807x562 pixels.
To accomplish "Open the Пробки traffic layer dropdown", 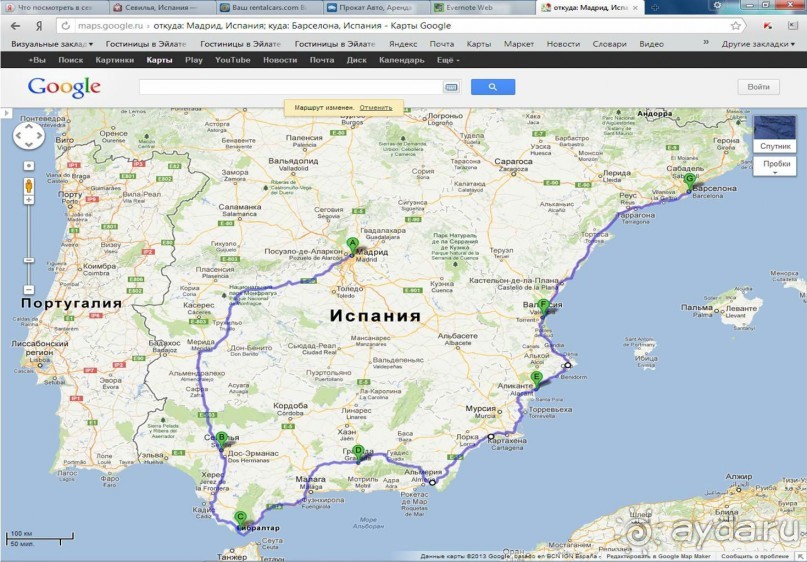I will [776, 165].
